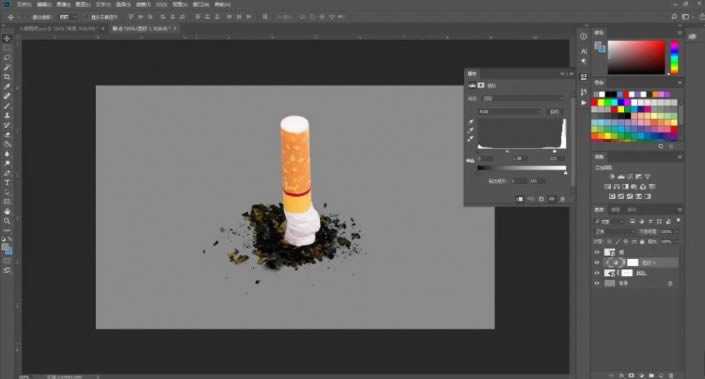Click the Auto button in Levels

pos(555,111)
